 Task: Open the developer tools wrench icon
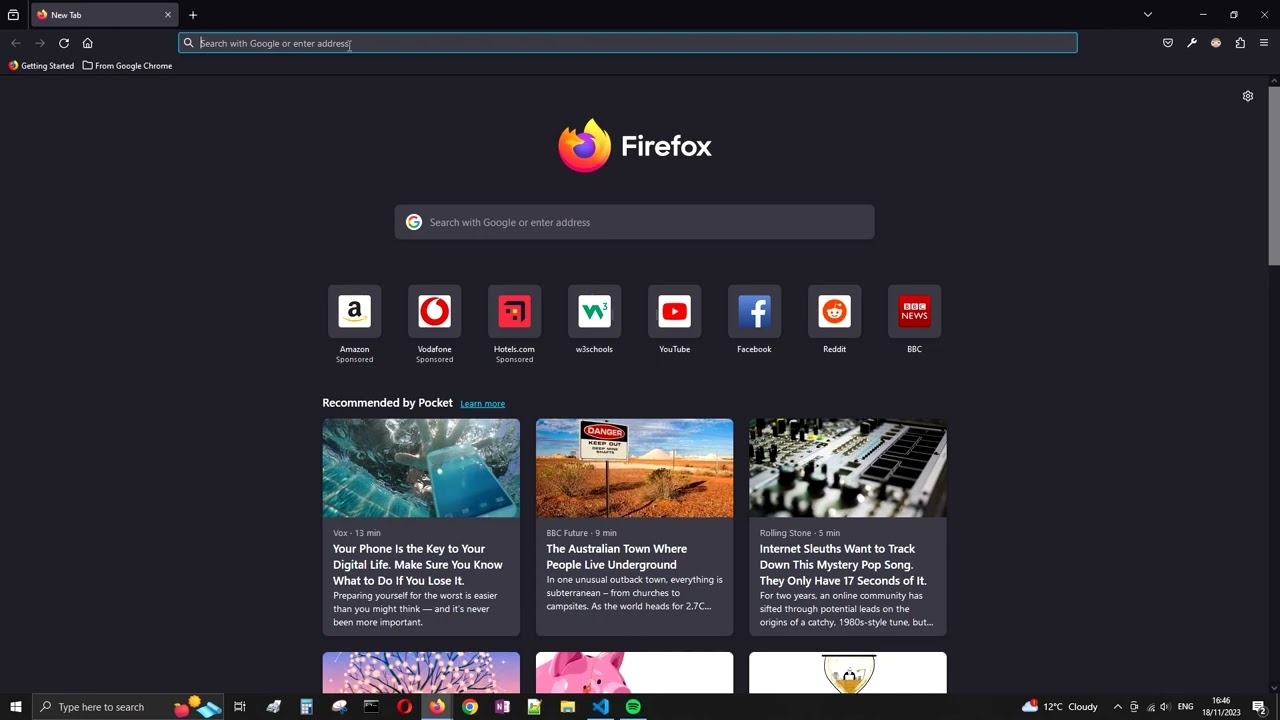click(x=1192, y=43)
